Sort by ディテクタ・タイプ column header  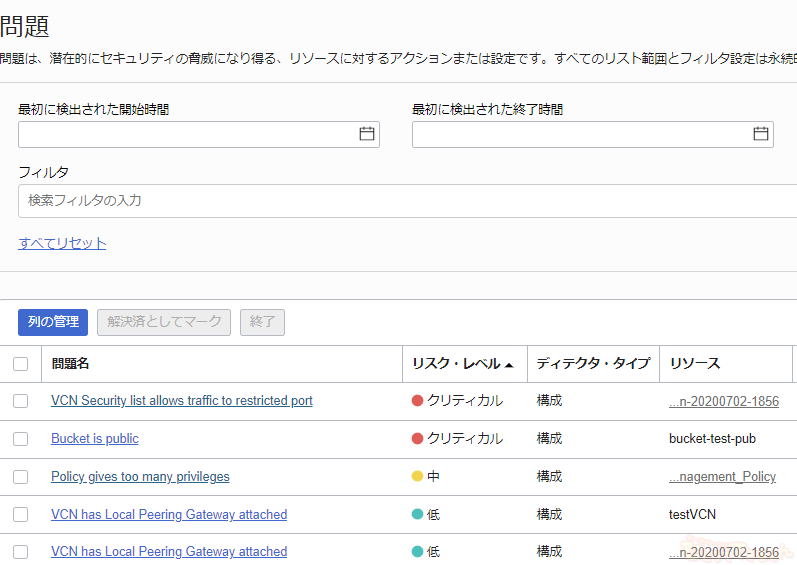[592, 364]
